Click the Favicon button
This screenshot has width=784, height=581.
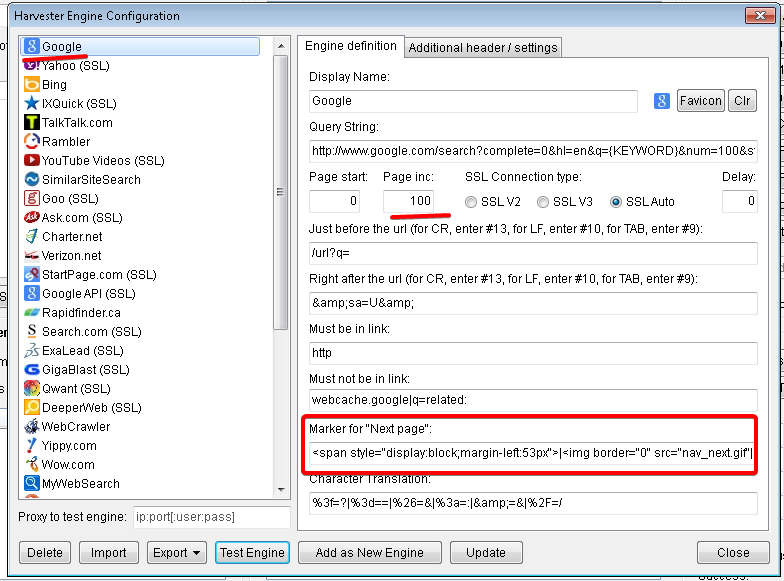tap(700, 101)
